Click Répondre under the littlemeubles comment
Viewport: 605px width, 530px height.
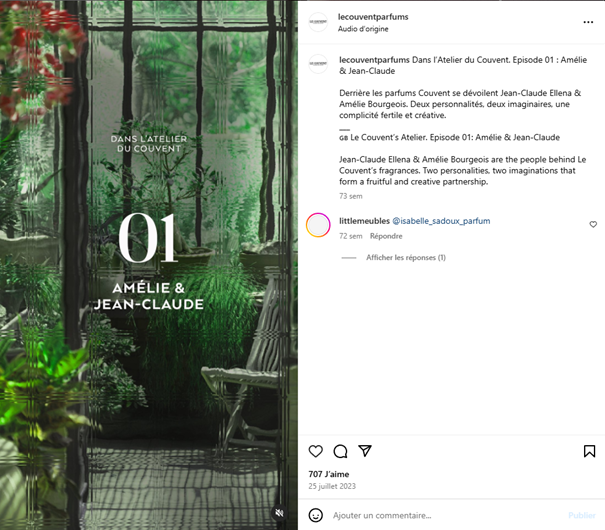(386, 236)
